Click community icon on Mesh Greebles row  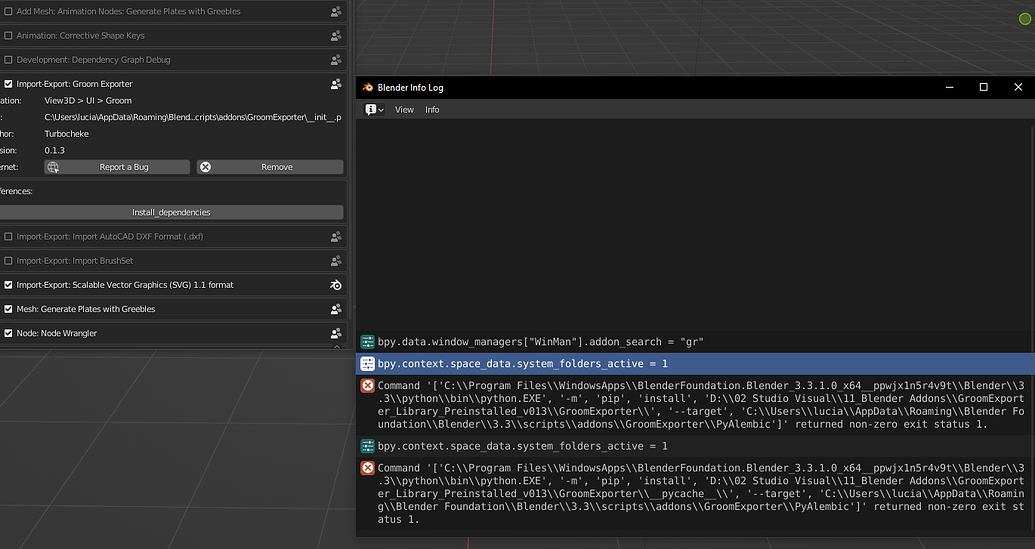coord(336,309)
